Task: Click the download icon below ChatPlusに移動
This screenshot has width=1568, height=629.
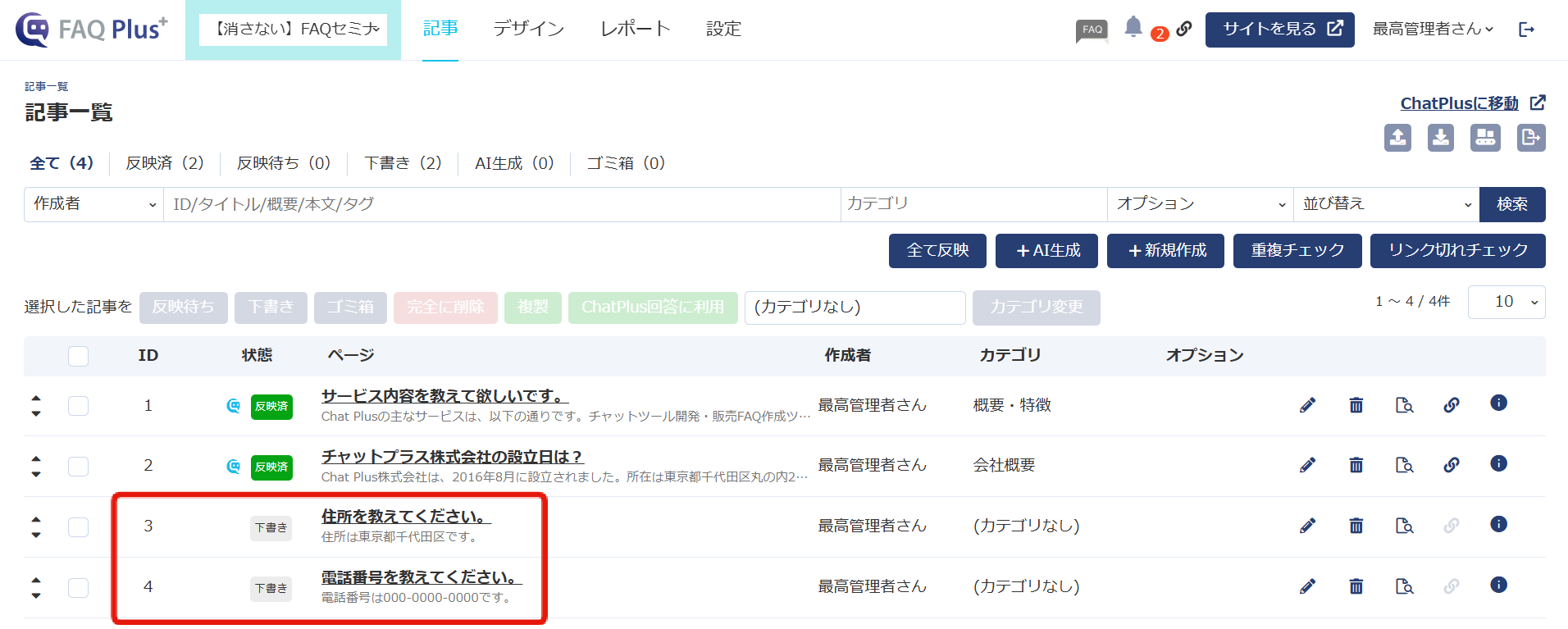Action: [x=1441, y=138]
